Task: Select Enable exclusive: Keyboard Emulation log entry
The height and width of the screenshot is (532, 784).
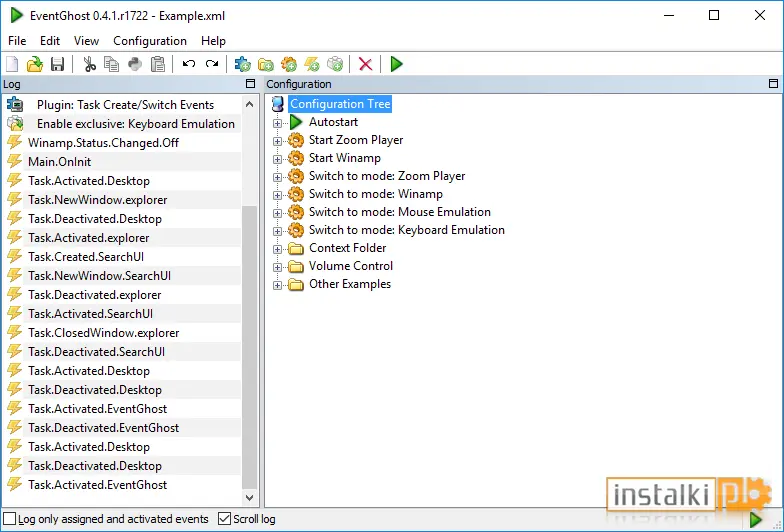Action: tap(136, 124)
